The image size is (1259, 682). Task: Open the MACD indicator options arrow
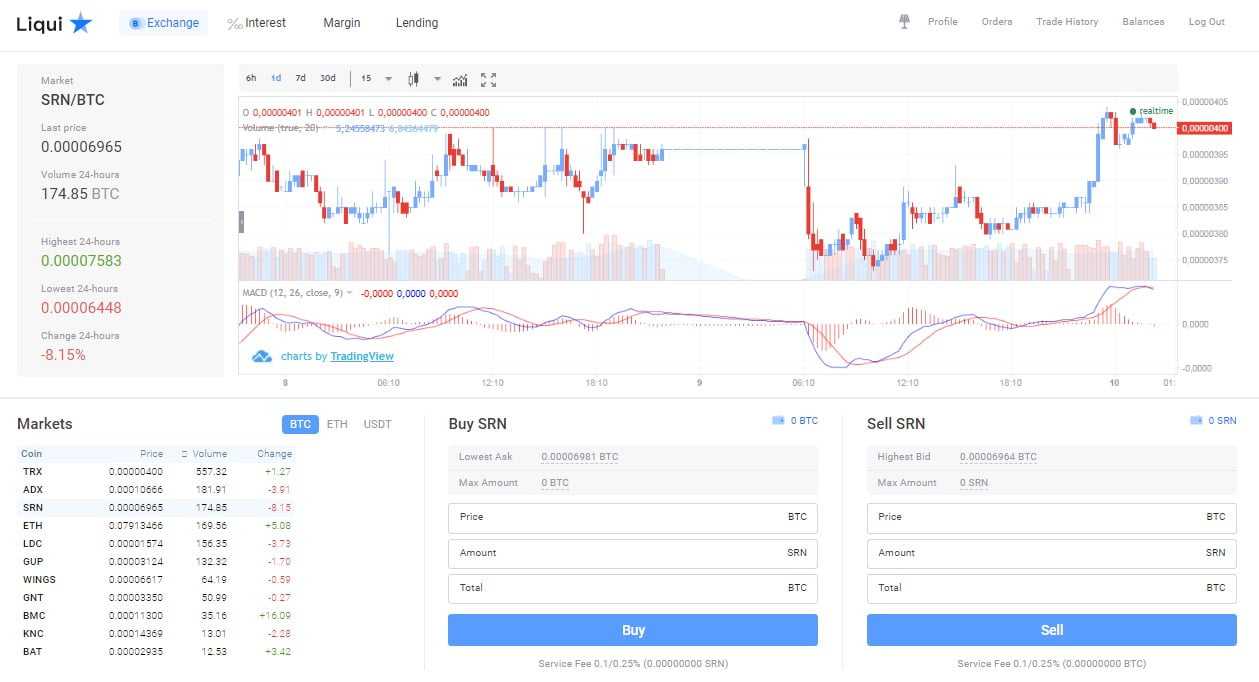pos(351,293)
